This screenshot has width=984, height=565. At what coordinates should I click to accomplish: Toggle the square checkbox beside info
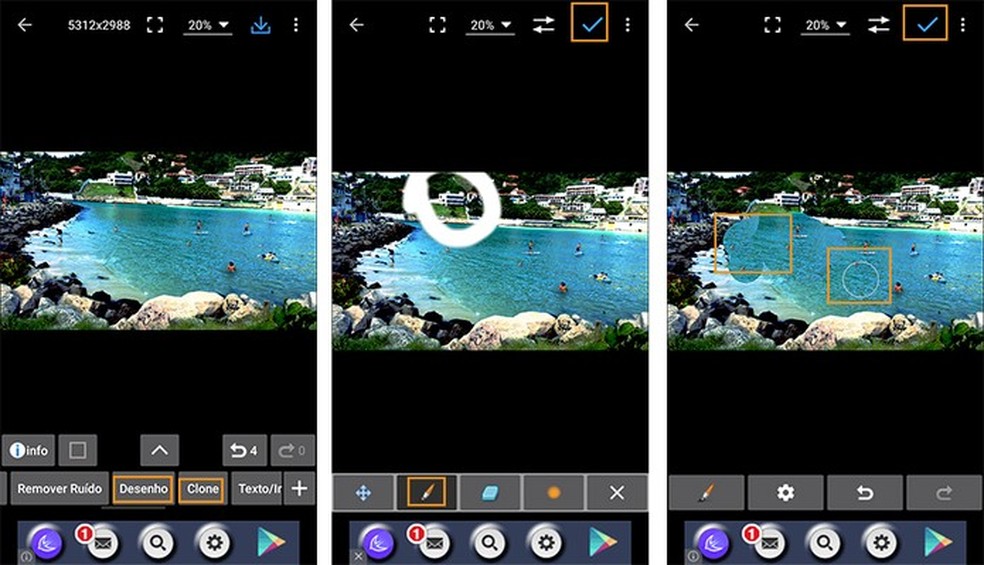coord(78,450)
